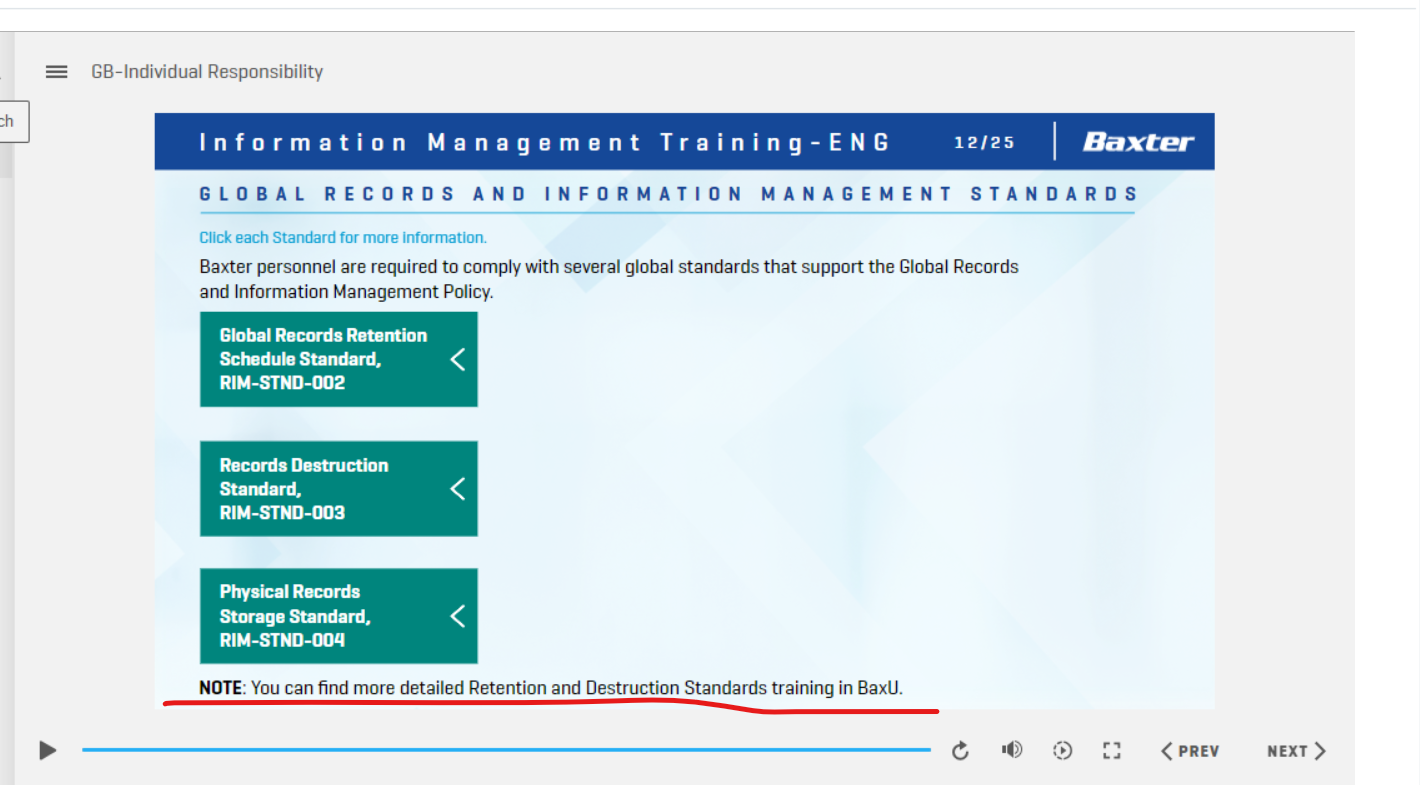
Task: Click 'Click each Standard for more information' text
Action: click(343, 238)
